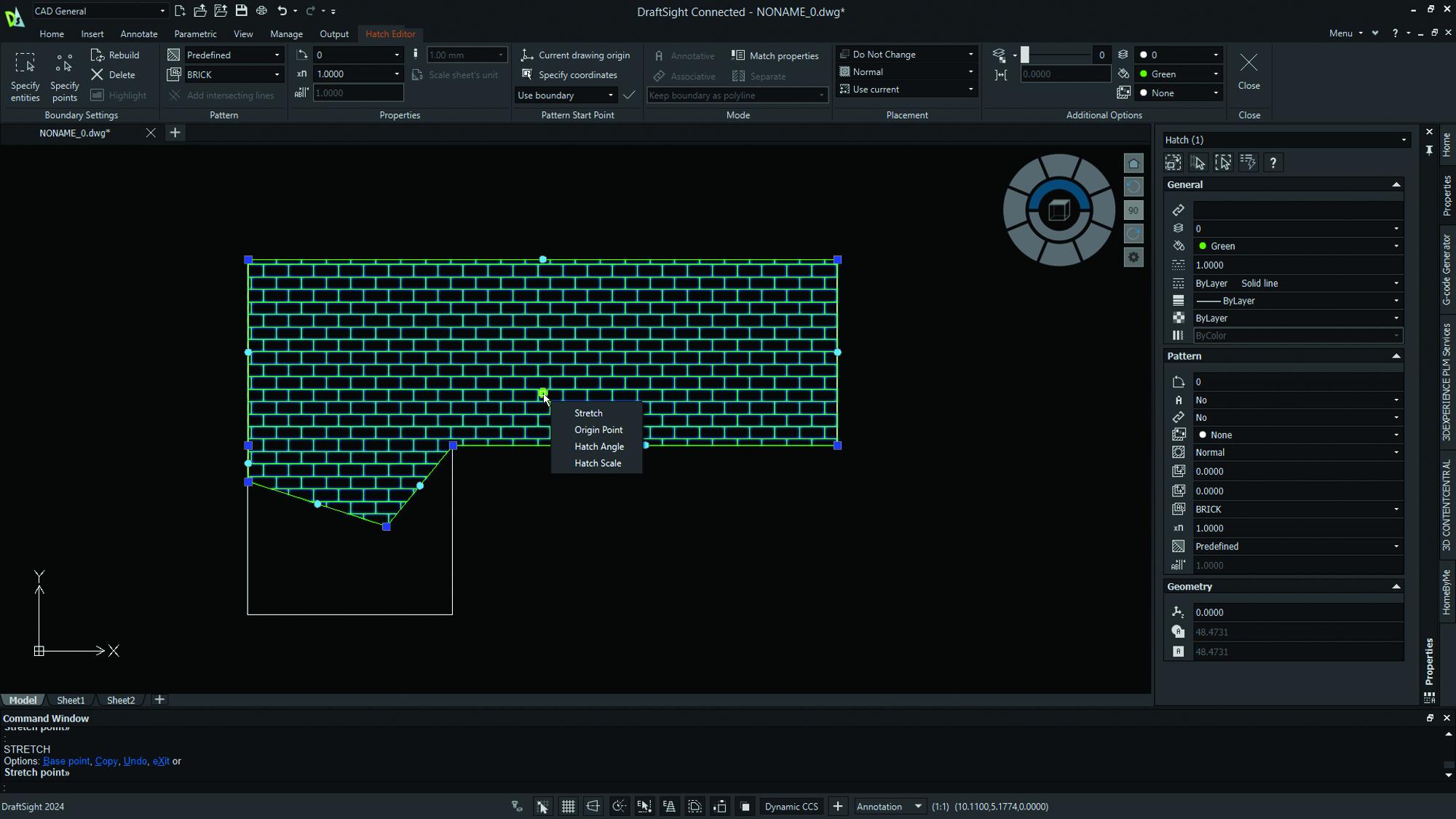
Task: Open the Hatch (1) selection dropdown
Action: tap(1286, 140)
